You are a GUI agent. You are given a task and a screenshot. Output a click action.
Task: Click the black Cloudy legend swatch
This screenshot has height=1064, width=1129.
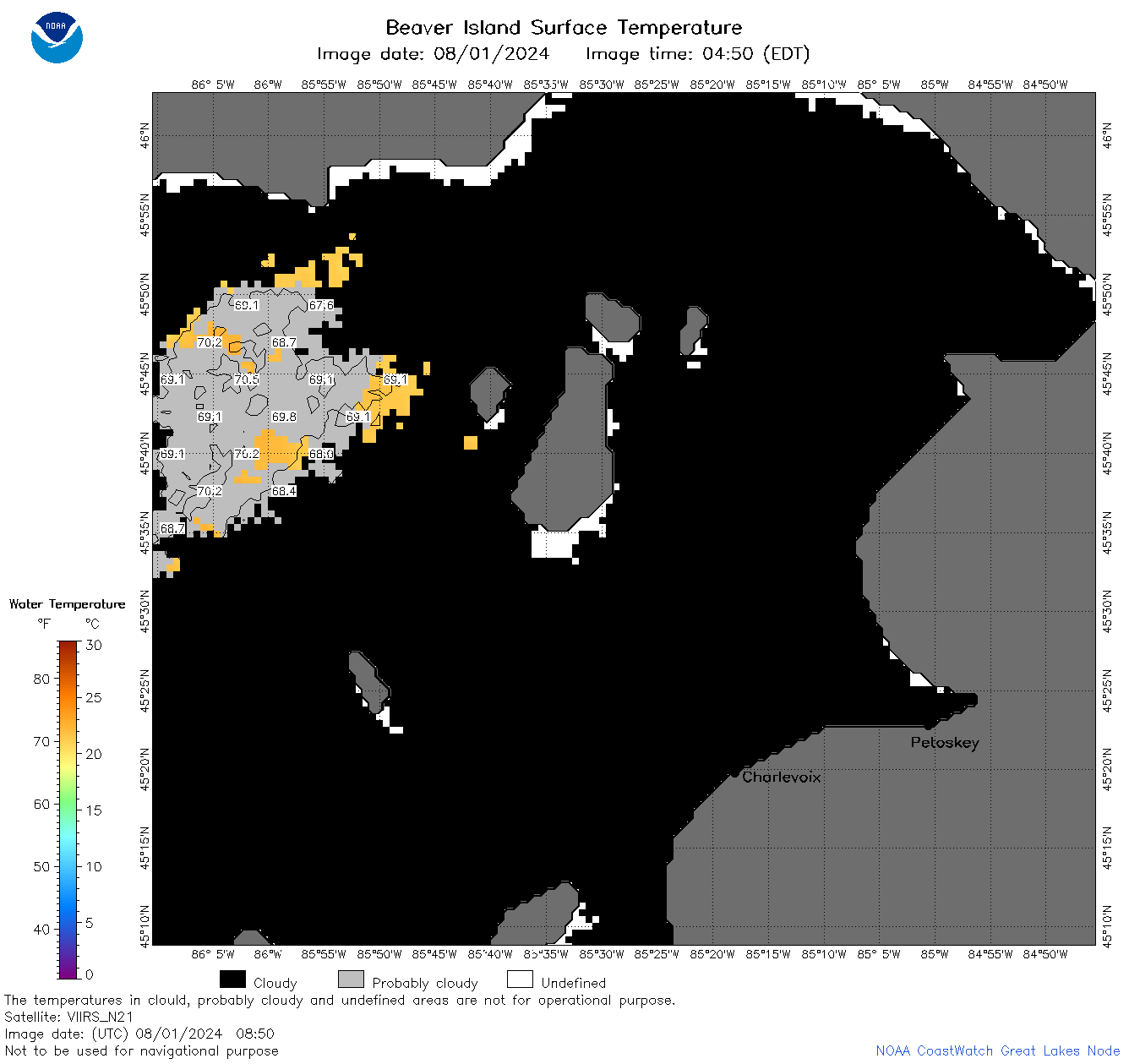232,979
